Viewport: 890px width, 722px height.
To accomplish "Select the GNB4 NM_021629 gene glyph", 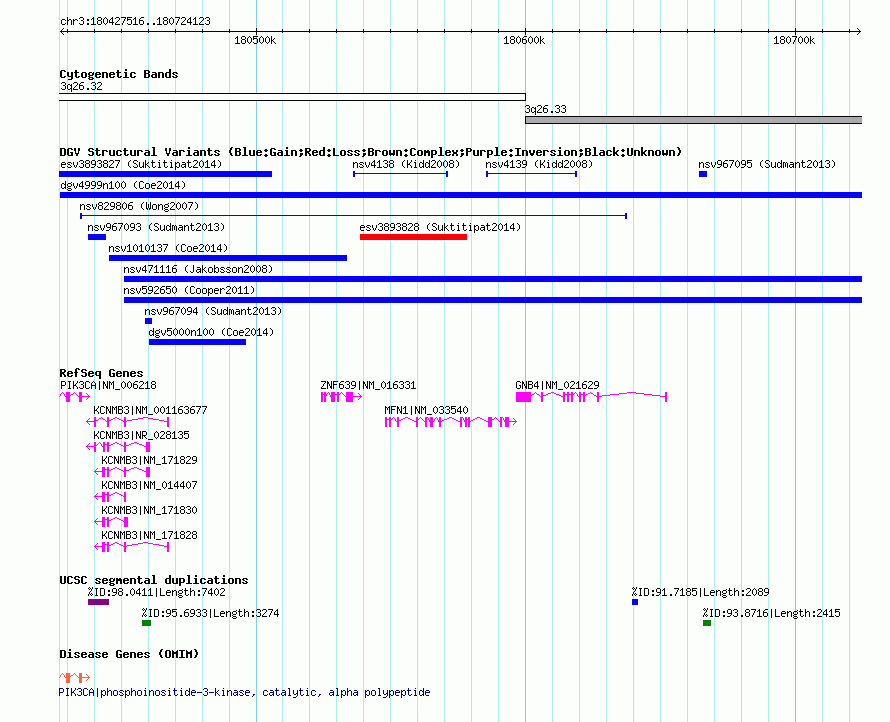I will click(591, 397).
